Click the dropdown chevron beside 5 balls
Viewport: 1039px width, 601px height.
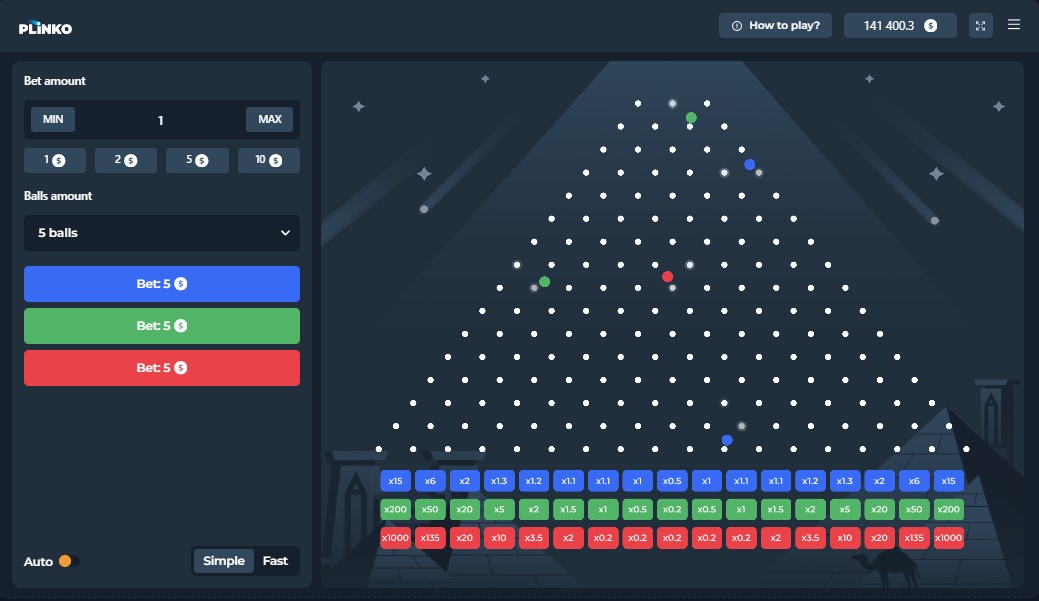[285, 233]
